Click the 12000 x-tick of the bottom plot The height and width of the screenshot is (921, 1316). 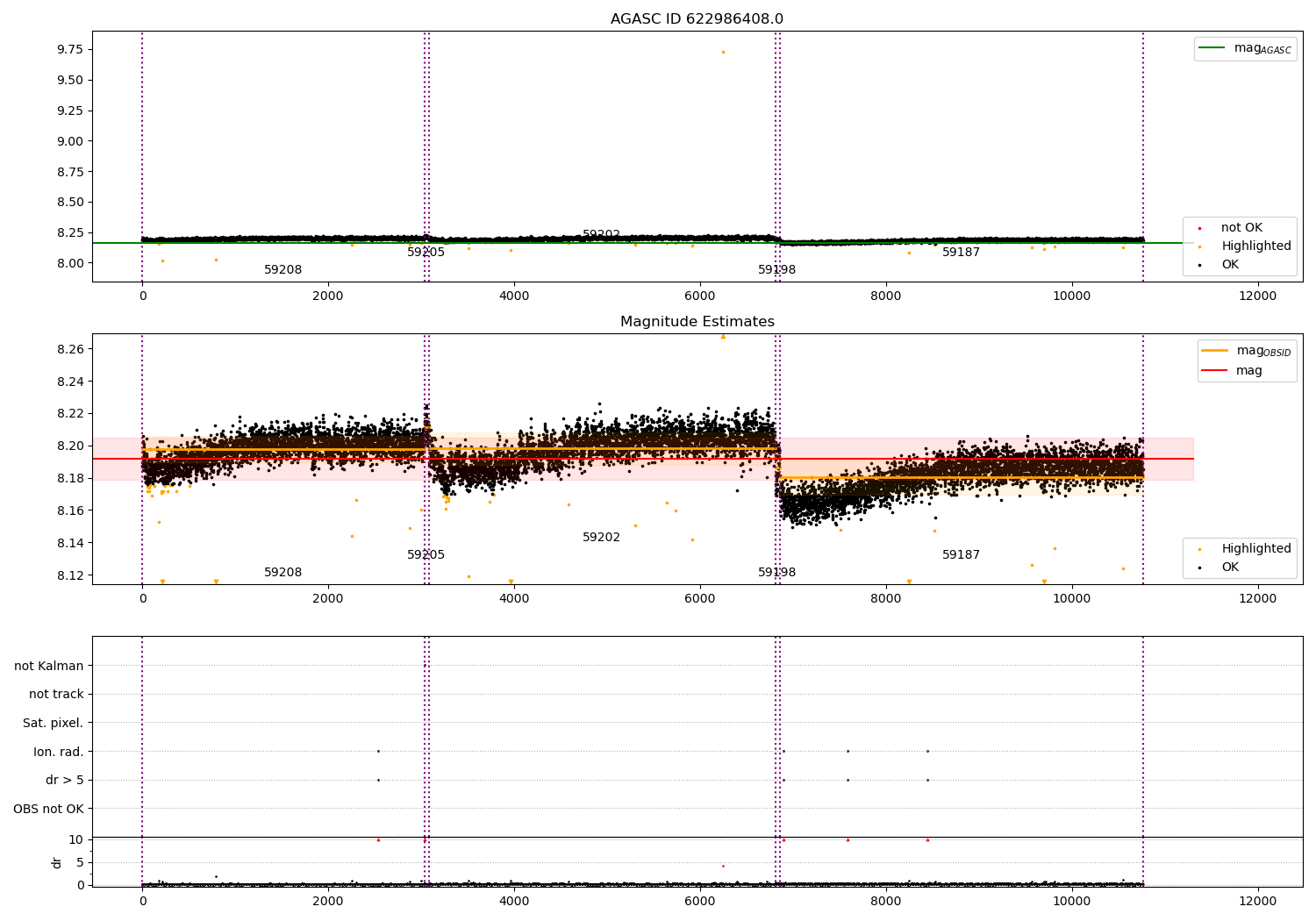click(x=1257, y=900)
